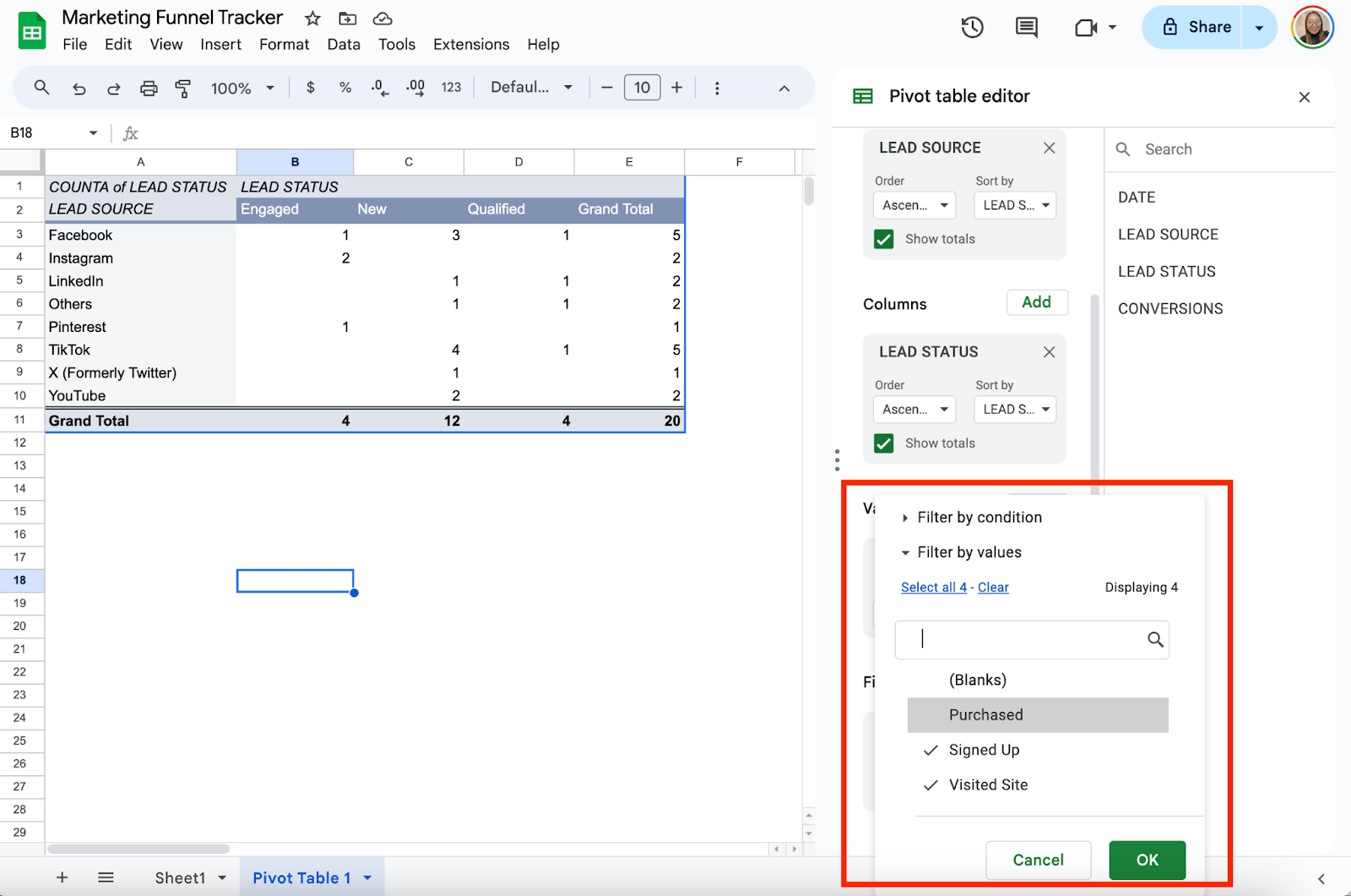Click the filter search magnifier icon
The width and height of the screenshot is (1351, 896).
coord(1155,639)
